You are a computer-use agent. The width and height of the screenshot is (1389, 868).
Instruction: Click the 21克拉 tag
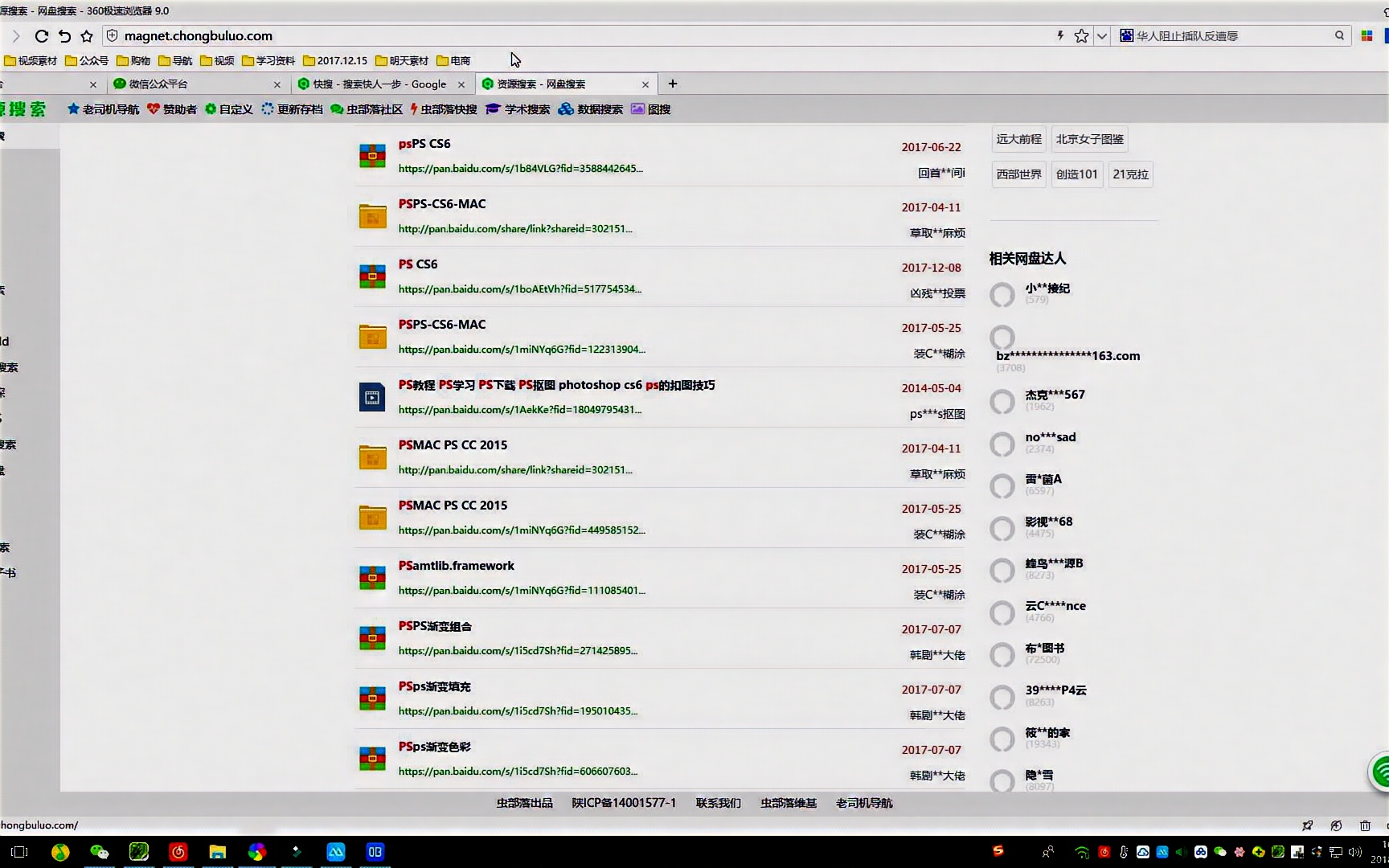(1130, 174)
